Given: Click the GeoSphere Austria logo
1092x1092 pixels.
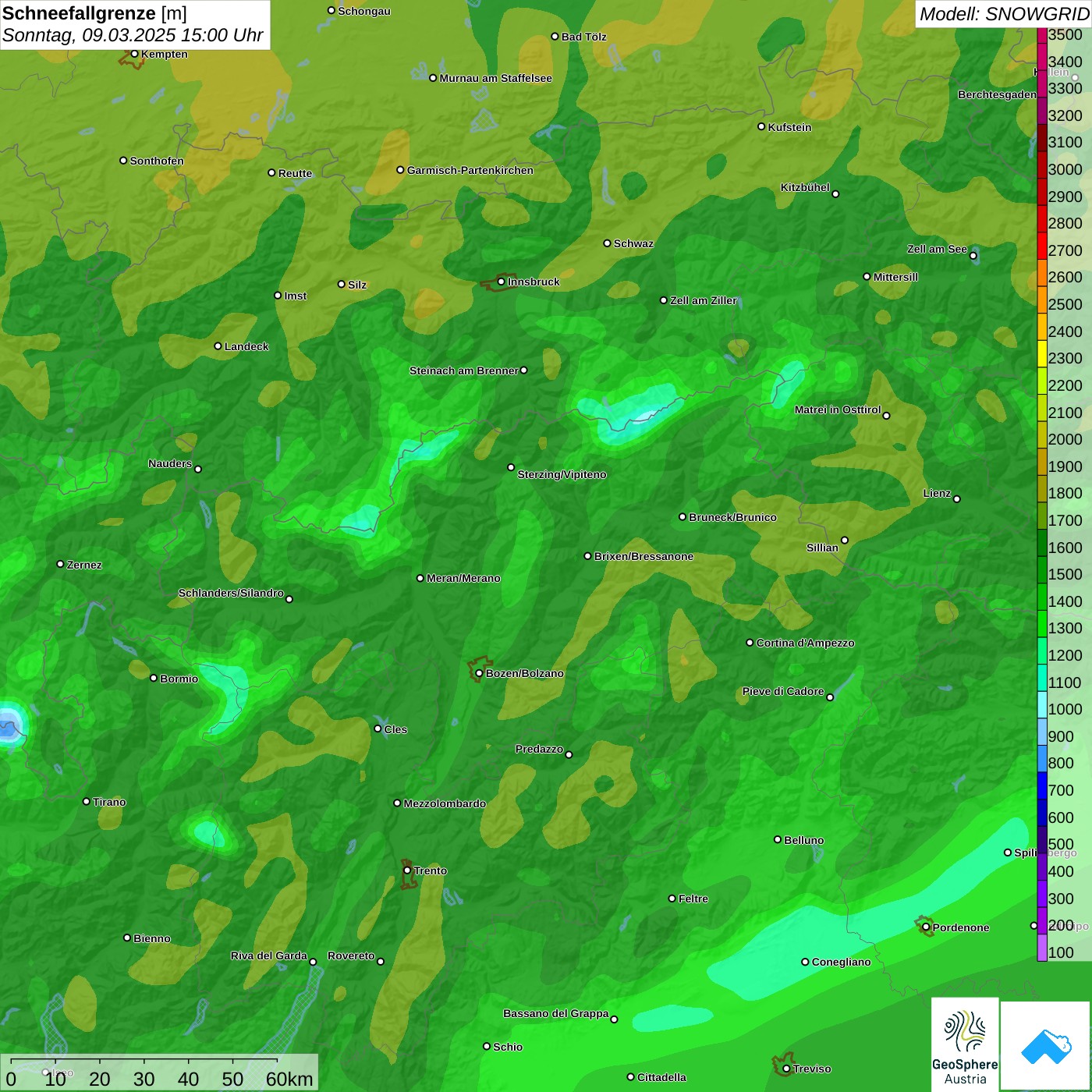Looking at the screenshot, I should point(965,1044).
